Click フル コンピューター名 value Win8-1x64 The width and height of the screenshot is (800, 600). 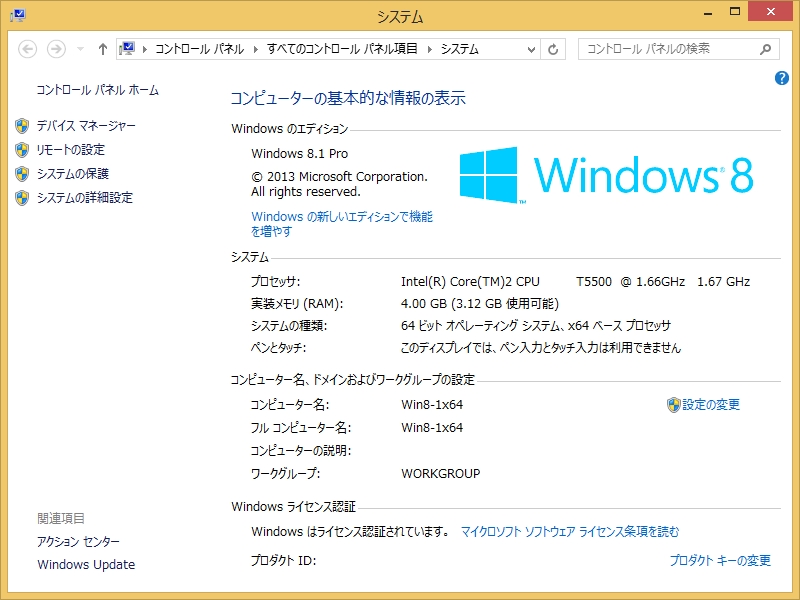pyautogui.click(x=432, y=428)
